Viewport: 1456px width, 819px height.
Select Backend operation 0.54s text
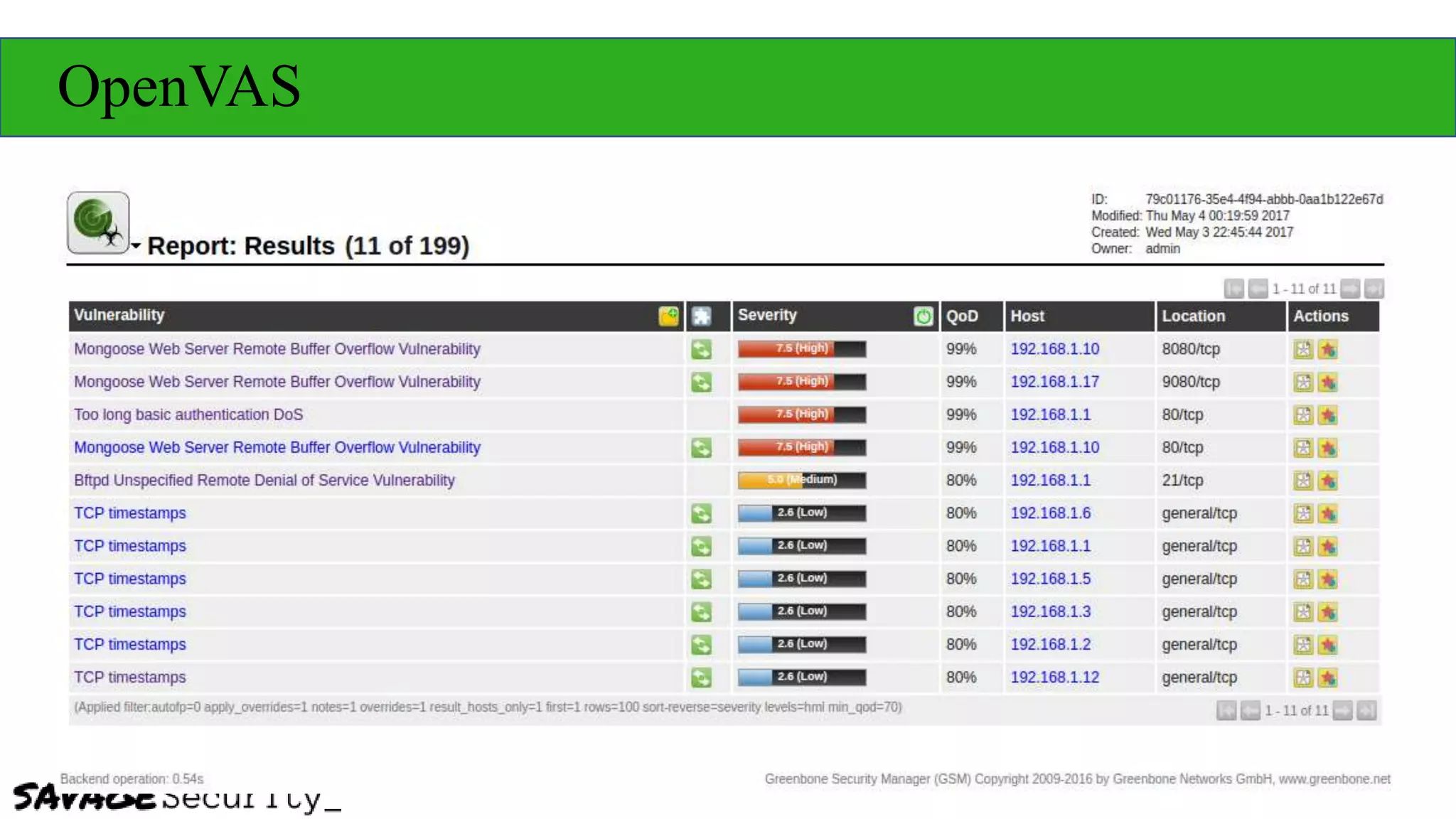coord(132,779)
